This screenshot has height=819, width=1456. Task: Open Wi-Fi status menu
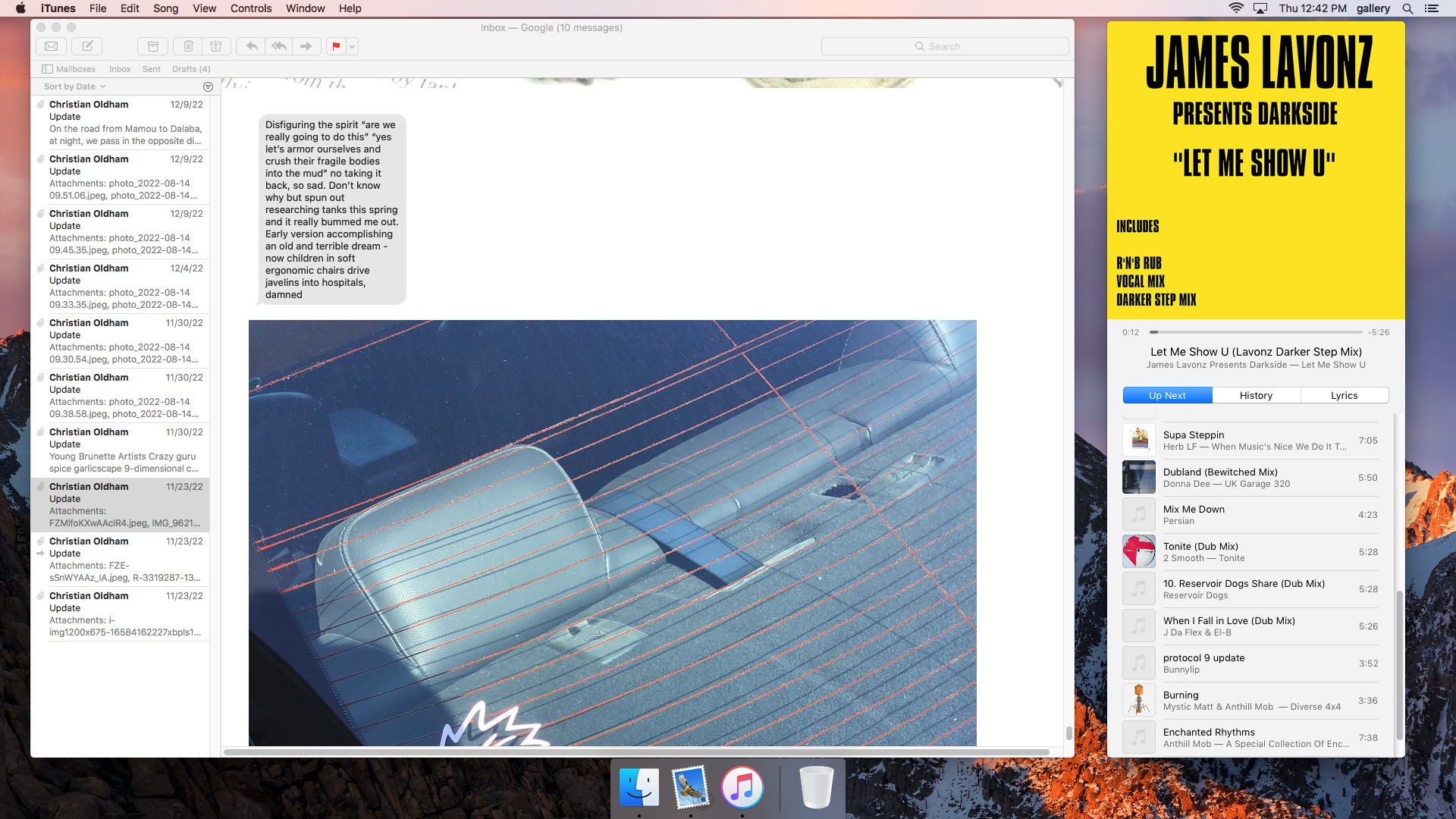point(1236,8)
